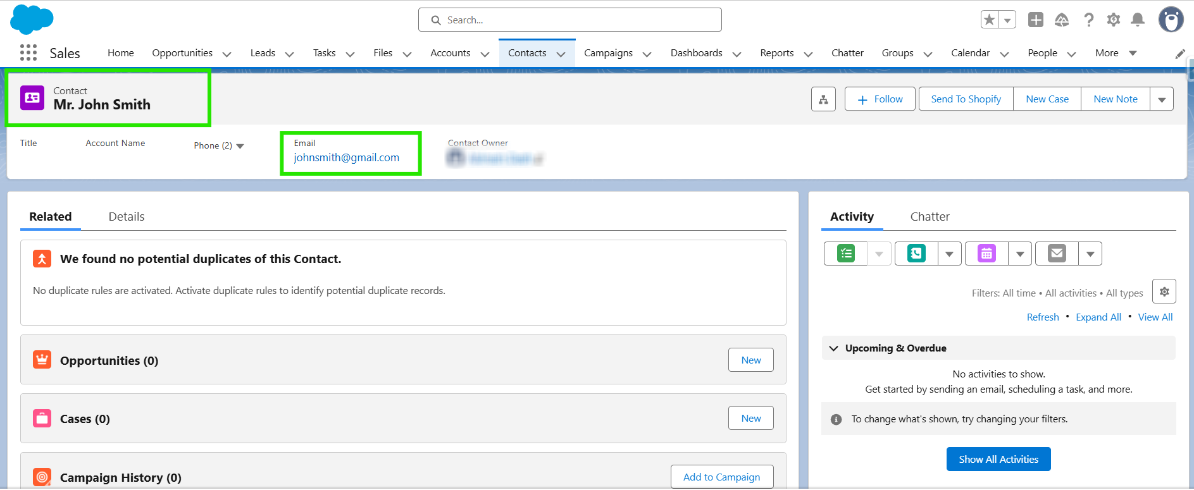Open the favorites star icon

(989, 20)
